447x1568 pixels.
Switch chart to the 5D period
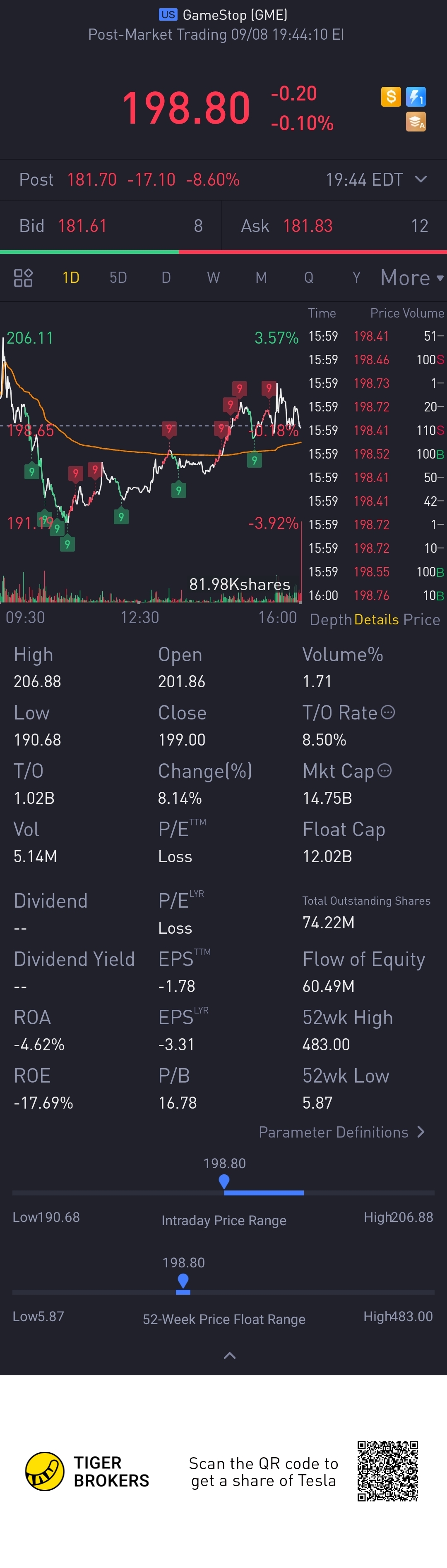(x=118, y=277)
